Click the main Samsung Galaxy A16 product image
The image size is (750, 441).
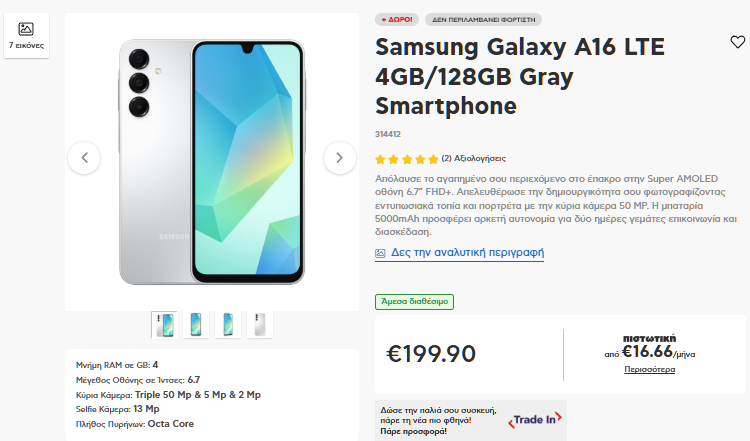click(x=212, y=162)
